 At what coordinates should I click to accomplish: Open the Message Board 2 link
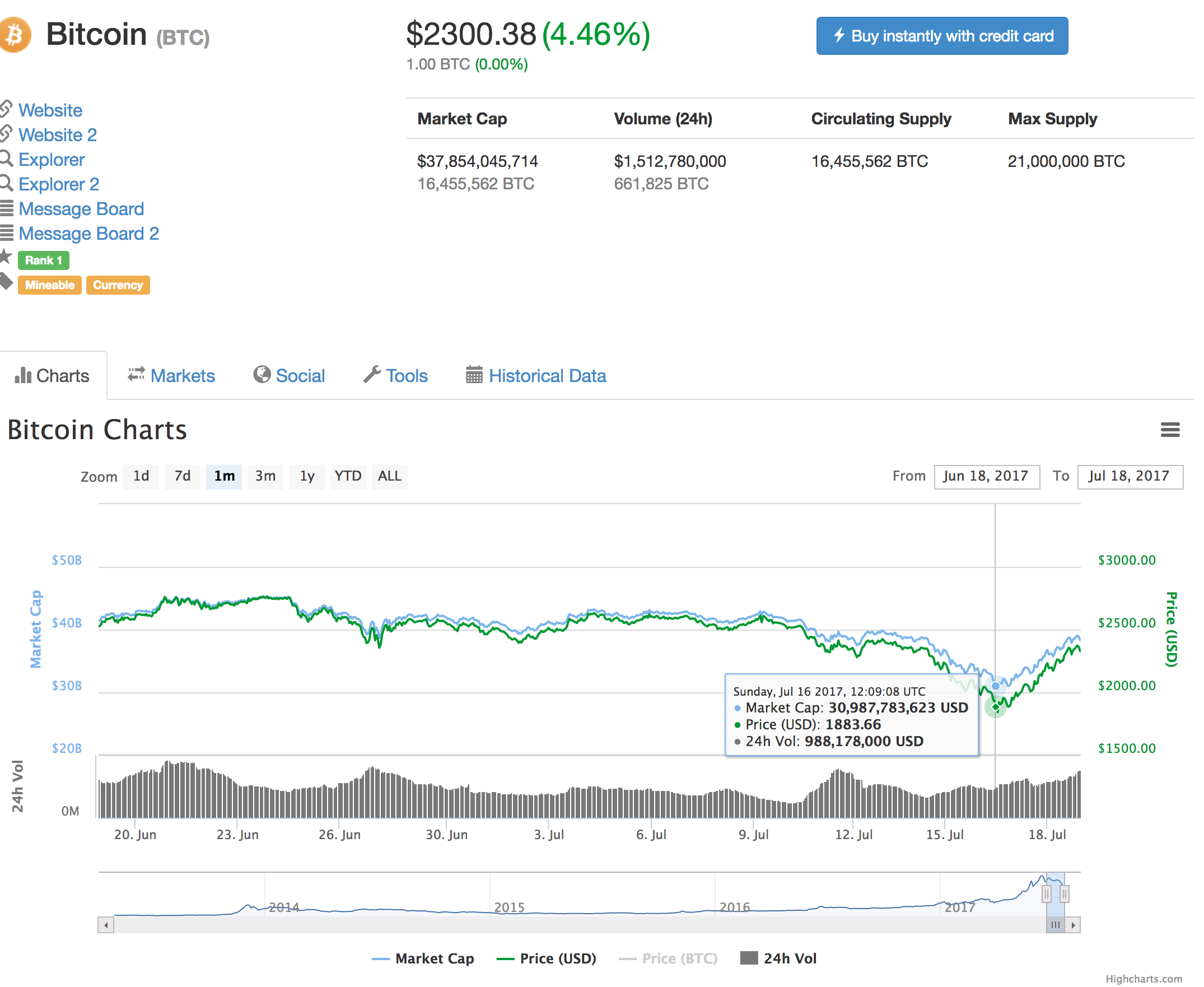click(88, 234)
